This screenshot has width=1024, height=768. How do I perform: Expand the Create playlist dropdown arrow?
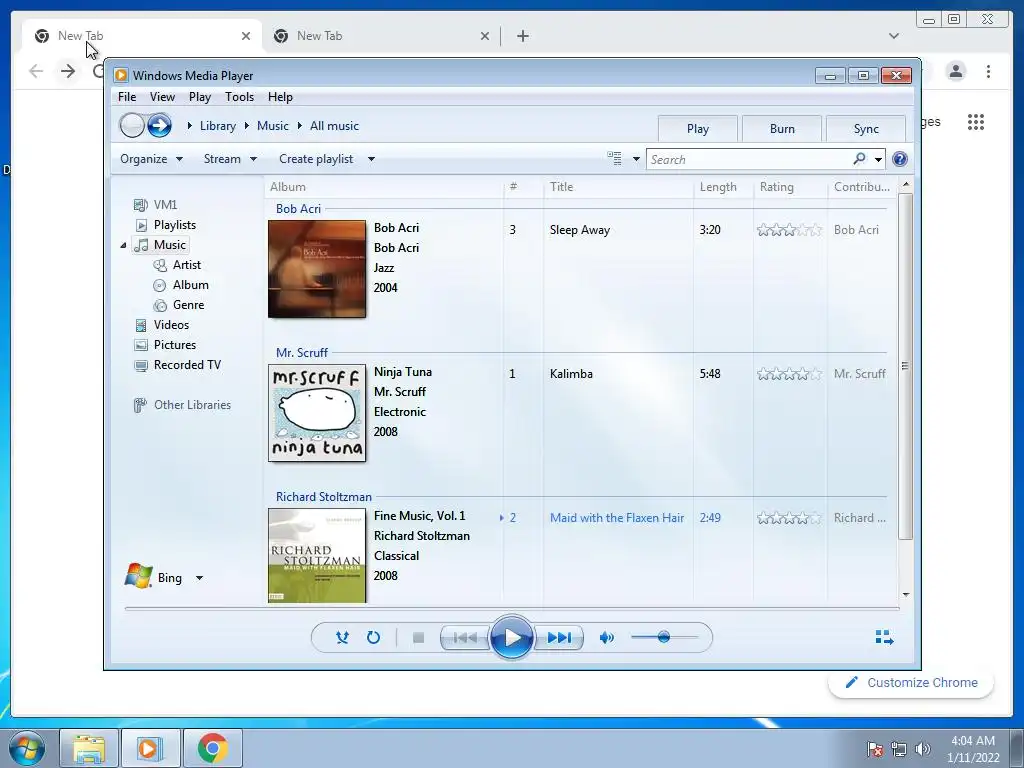(371, 159)
